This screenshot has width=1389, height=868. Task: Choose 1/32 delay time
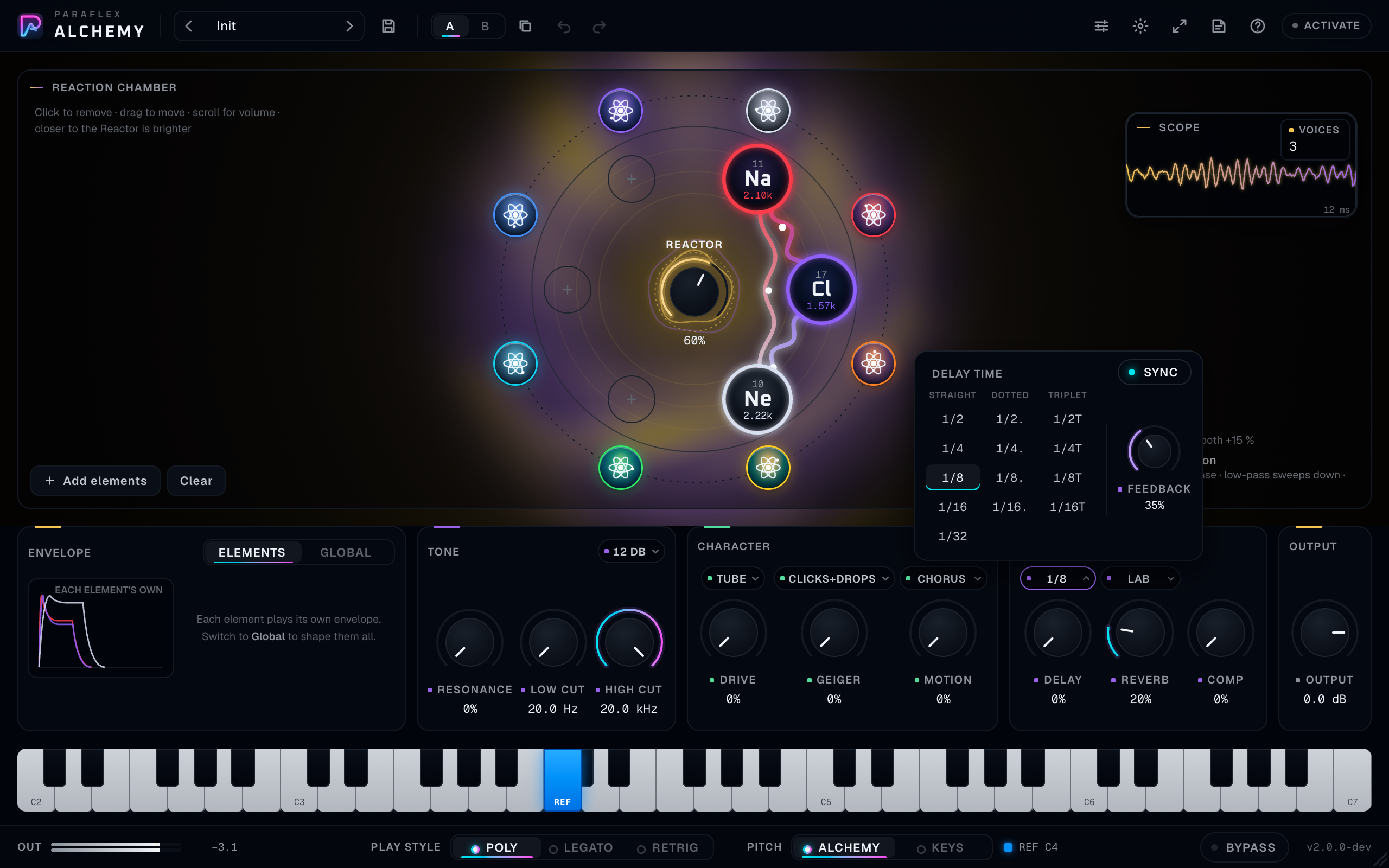[952, 535]
